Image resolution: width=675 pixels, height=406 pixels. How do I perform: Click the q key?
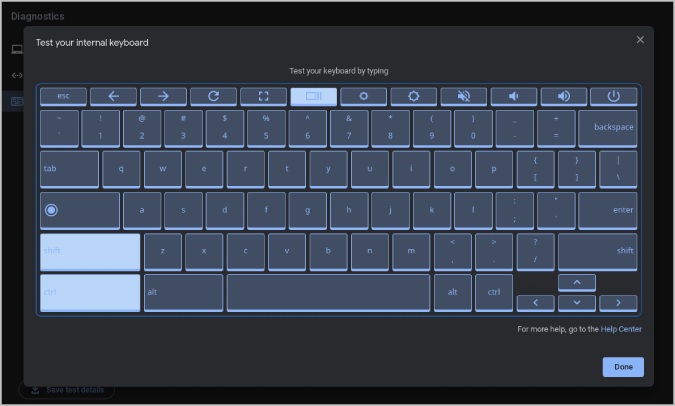pyautogui.click(x=121, y=169)
